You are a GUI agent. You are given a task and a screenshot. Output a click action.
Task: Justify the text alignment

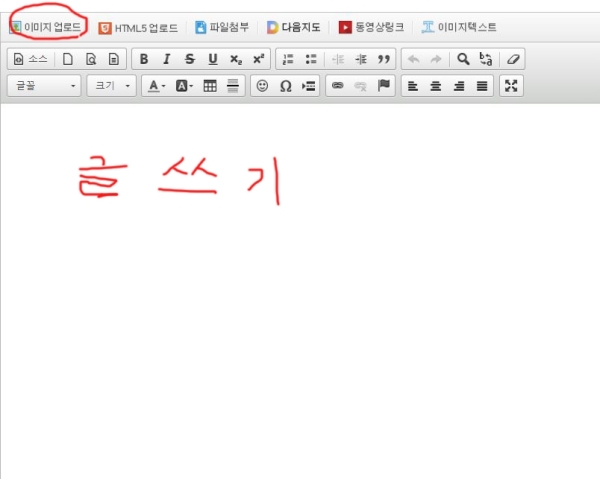(482, 86)
